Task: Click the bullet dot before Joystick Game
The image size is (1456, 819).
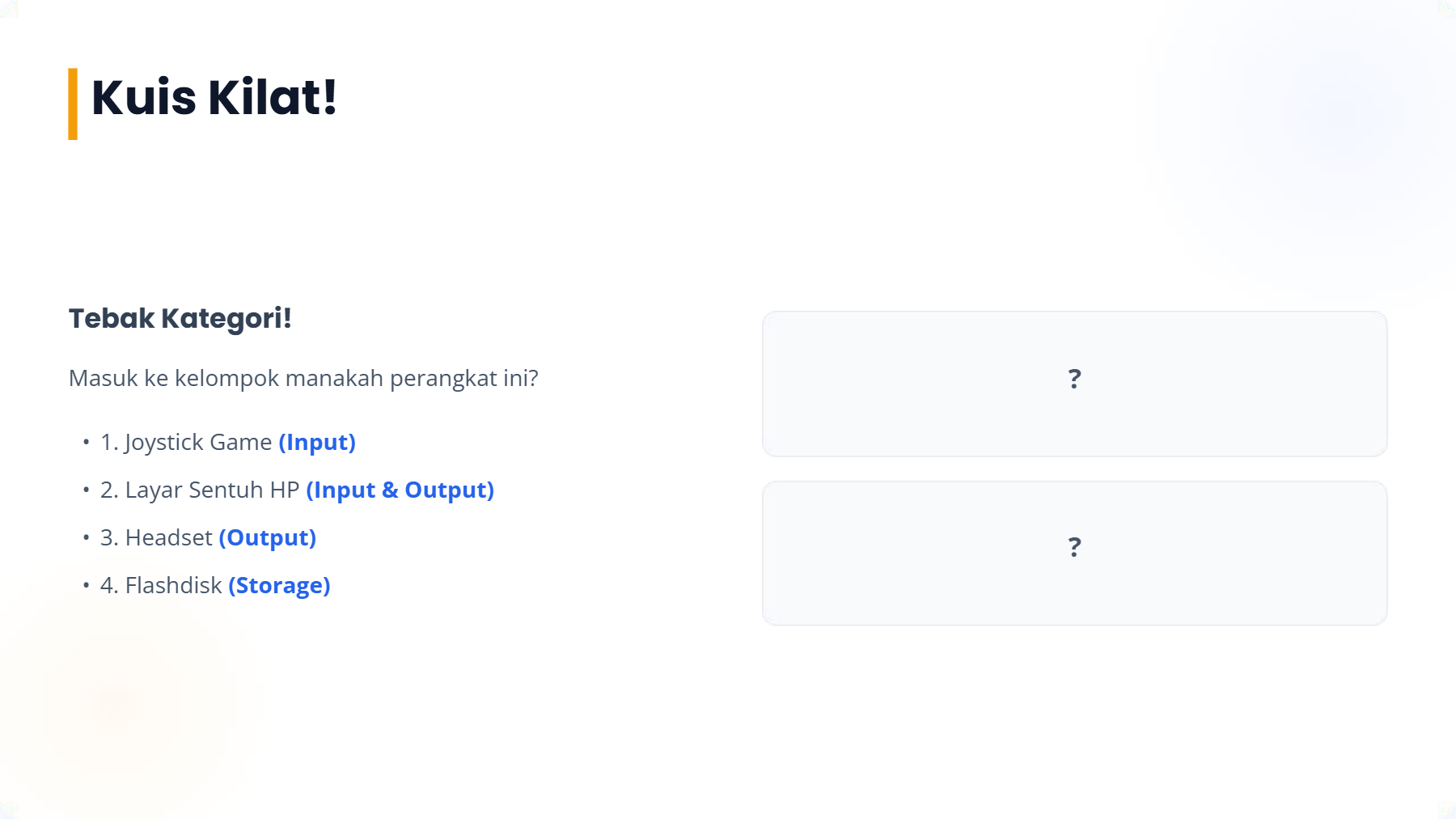Action: (x=86, y=442)
